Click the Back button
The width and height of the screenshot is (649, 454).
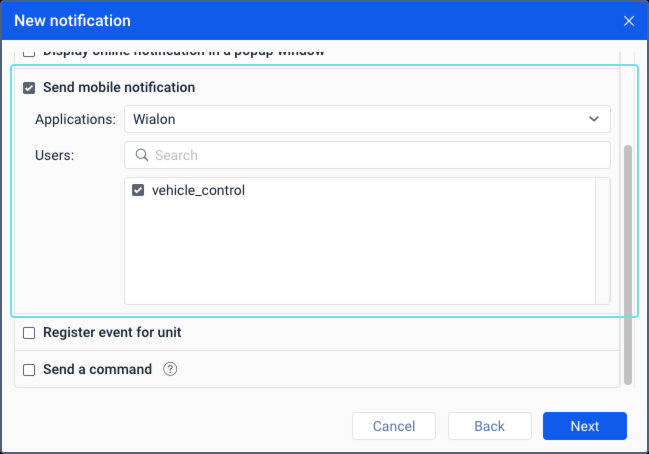point(489,426)
